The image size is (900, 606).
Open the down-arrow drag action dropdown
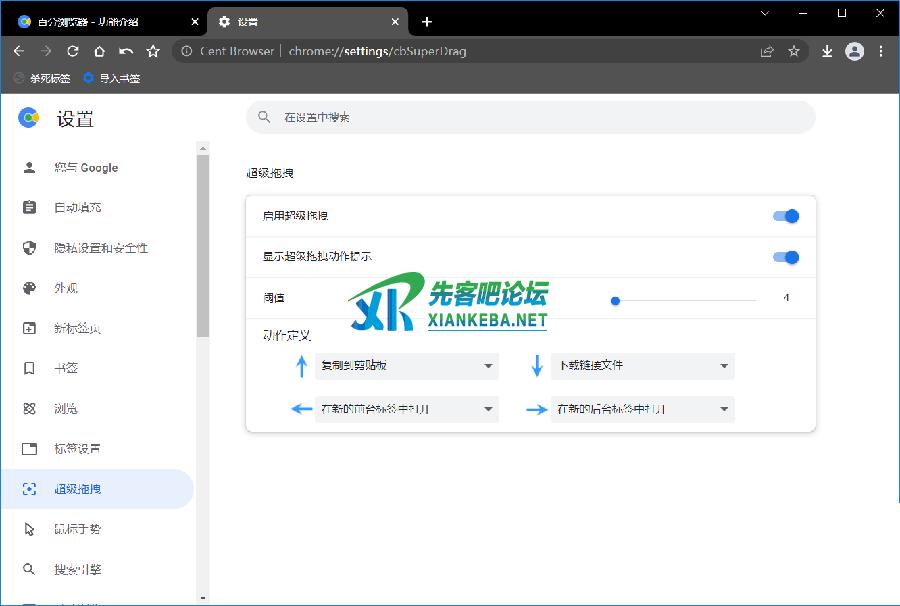642,366
